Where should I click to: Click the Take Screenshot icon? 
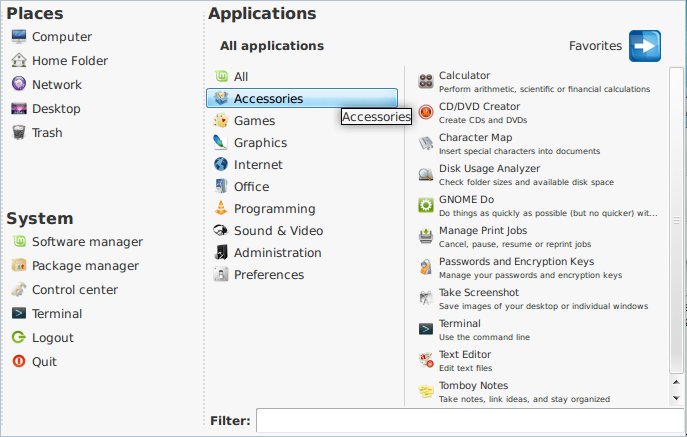pos(425,298)
